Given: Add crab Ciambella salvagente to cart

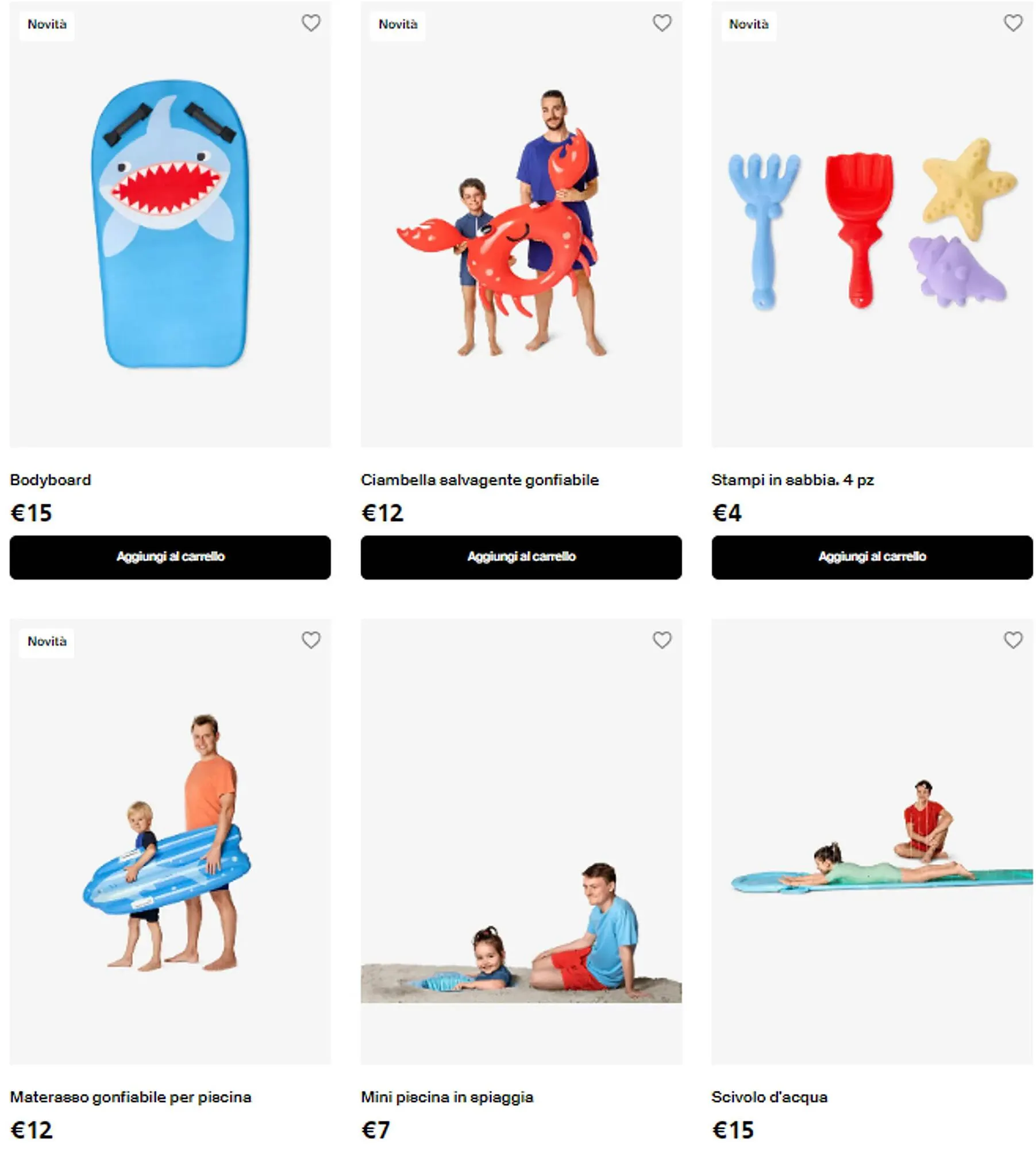Looking at the screenshot, I should point(521,557).
